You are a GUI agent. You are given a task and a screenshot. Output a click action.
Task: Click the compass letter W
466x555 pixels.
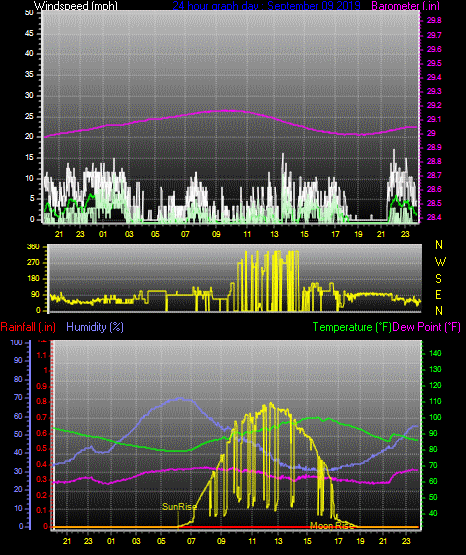pyautogui.click(x=440, y=262)
